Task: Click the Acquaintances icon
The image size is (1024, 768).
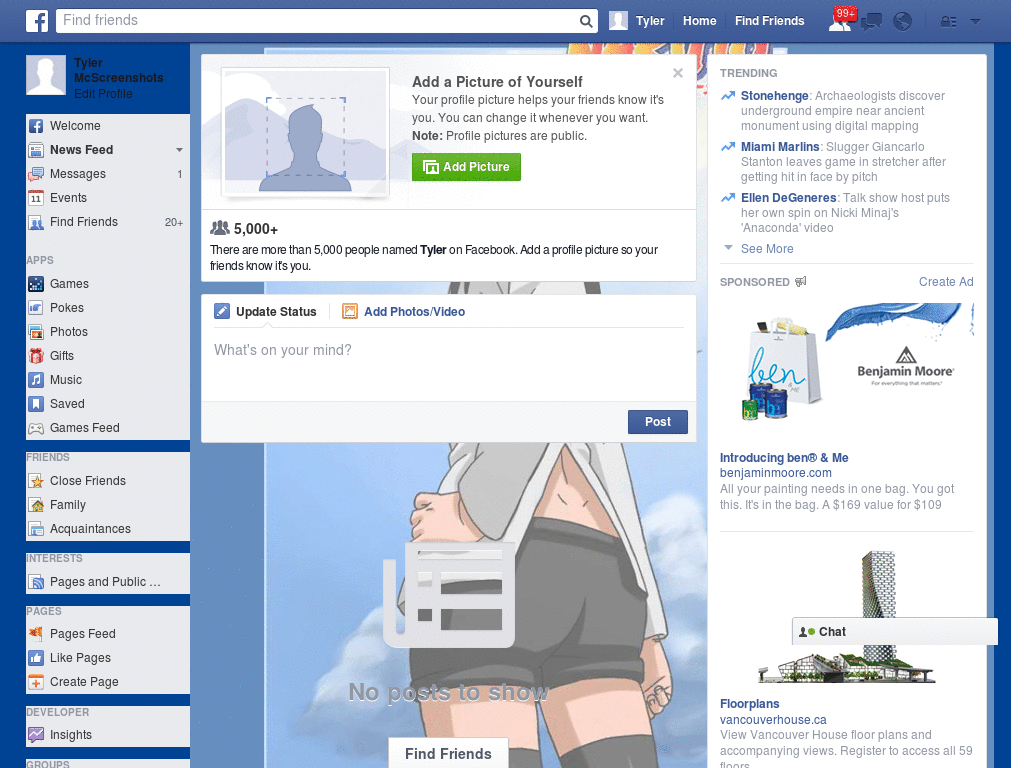Action: click(x=36, y=529)
